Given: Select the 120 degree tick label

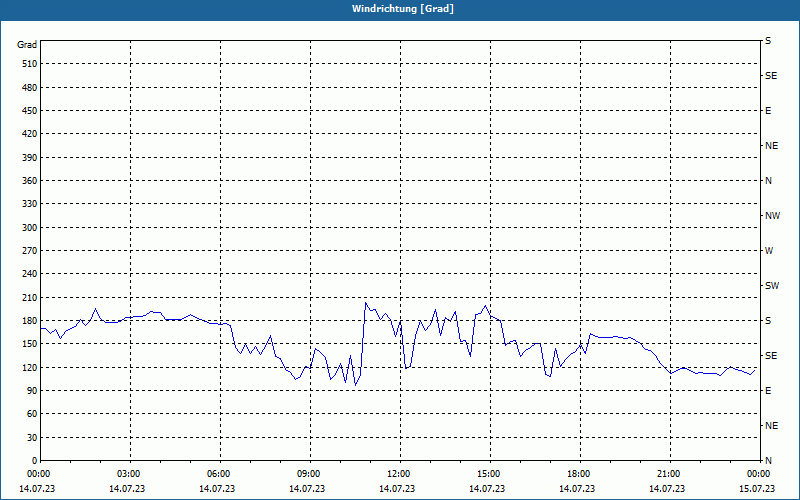Looking at the screenshot, I should [30, 367].
